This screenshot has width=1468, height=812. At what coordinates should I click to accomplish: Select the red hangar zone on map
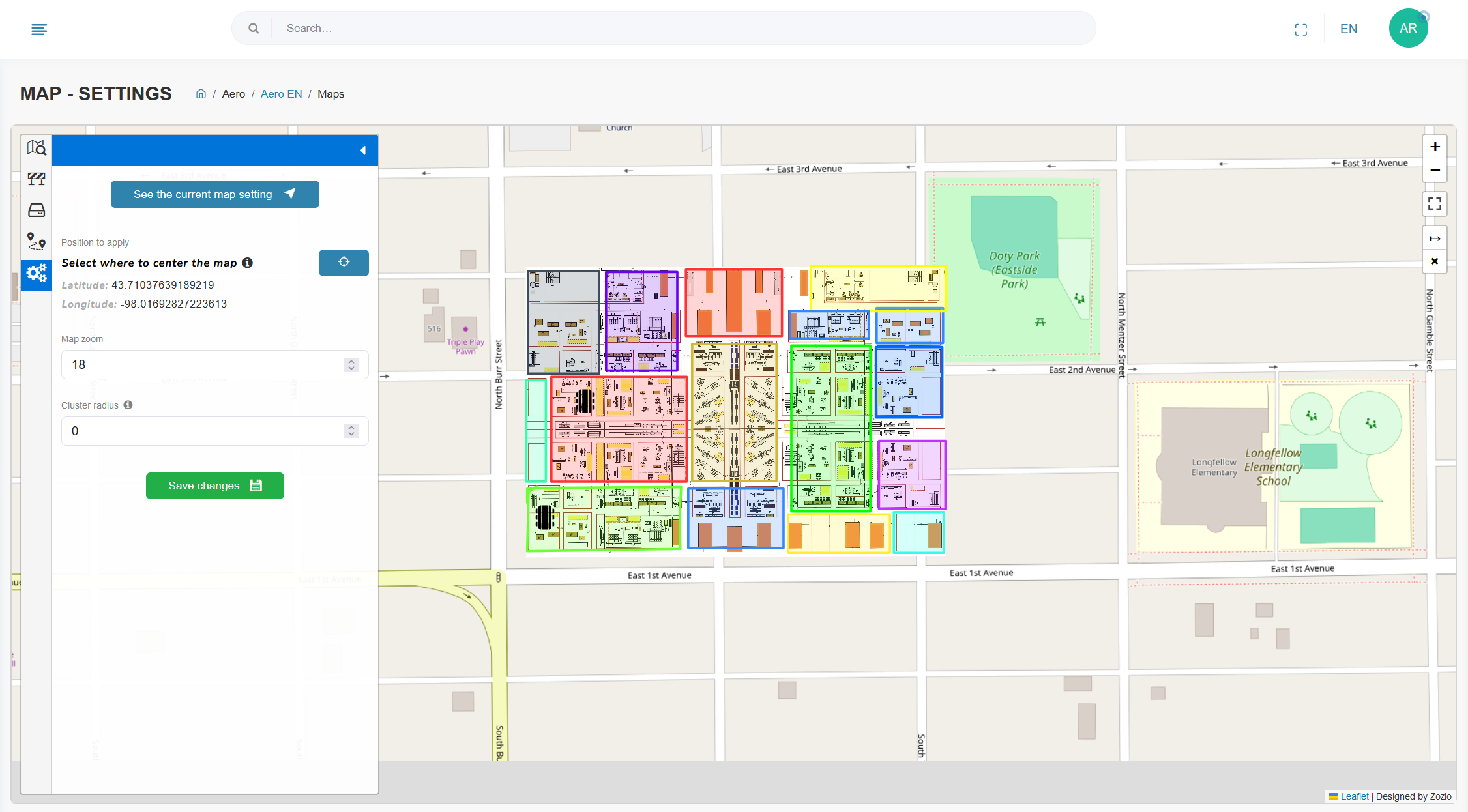(733, 302)
